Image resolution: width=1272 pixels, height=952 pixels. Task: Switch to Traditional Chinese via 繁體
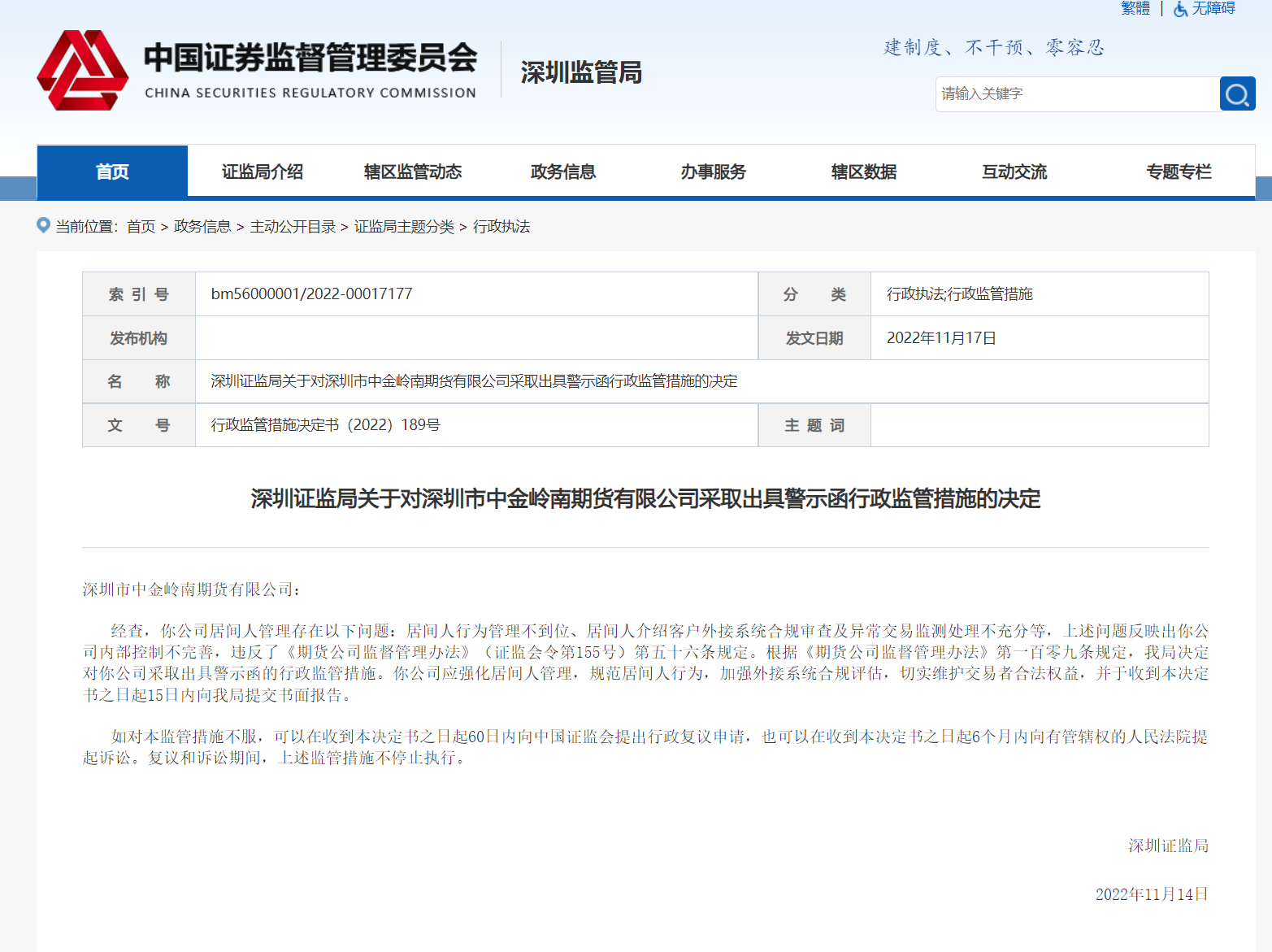coord(1135,8)
